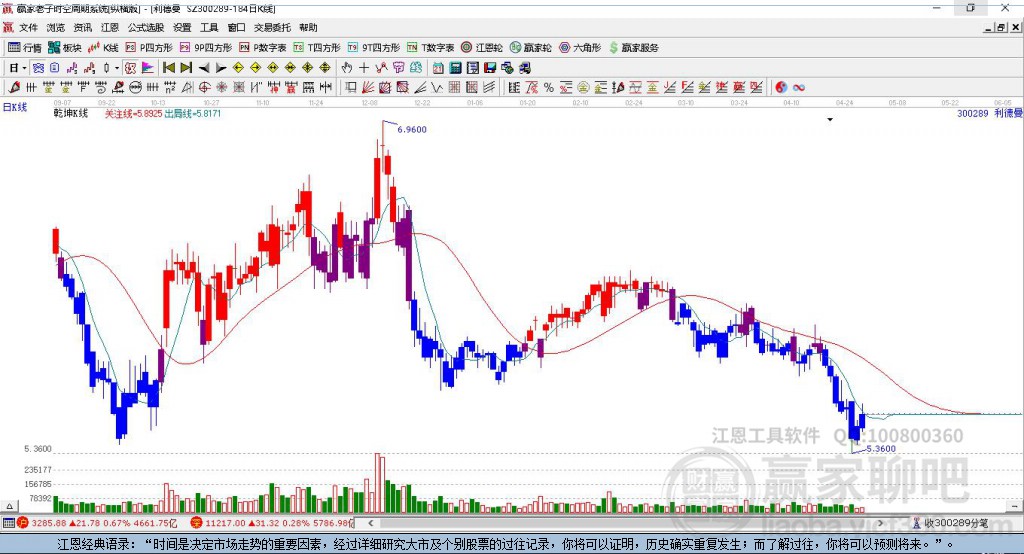Open the 9P四方形 tool
The height and width of the screenshot is (554, 1024).
point(206,48)
